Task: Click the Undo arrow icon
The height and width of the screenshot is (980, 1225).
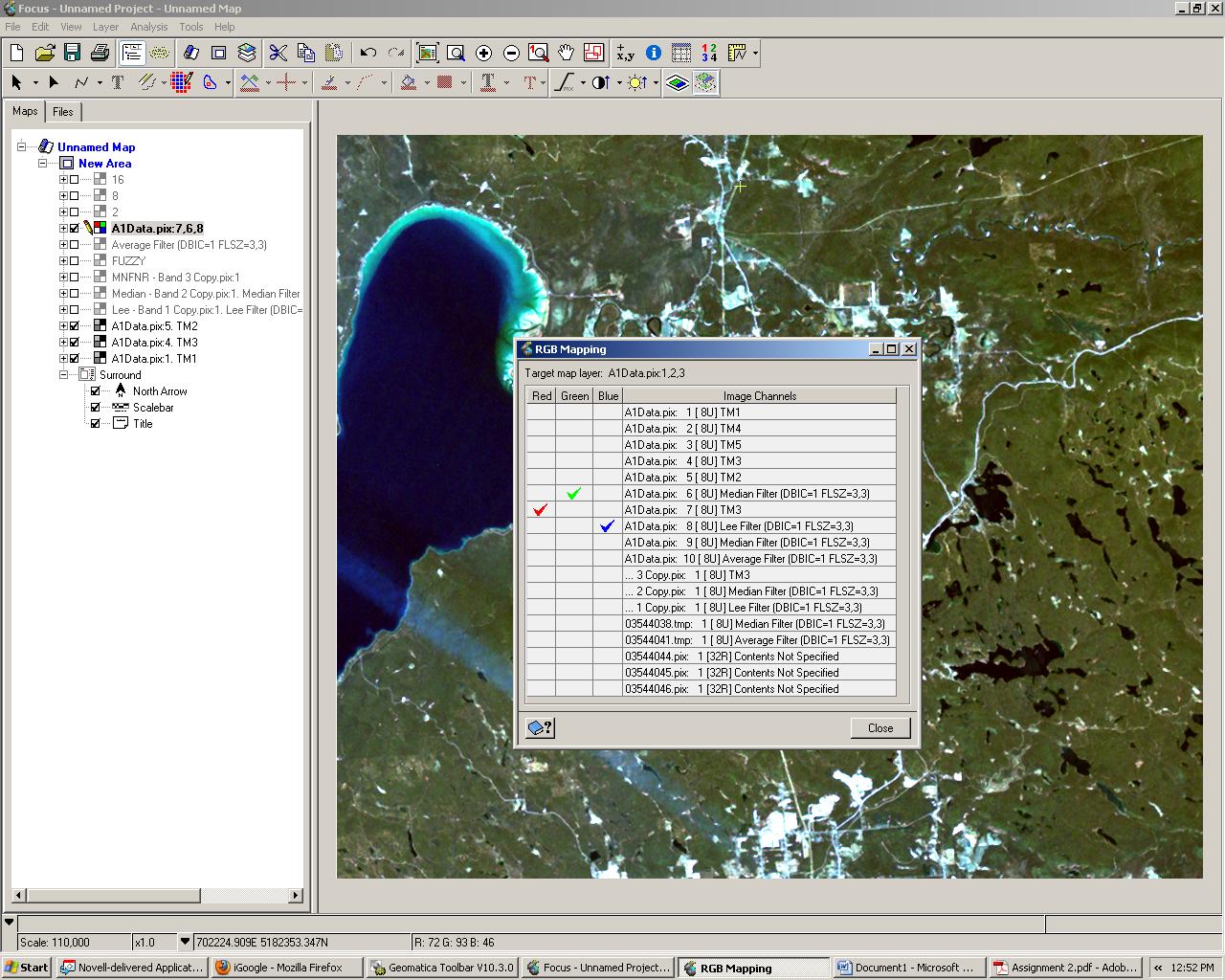Action: tap(368, 54)
